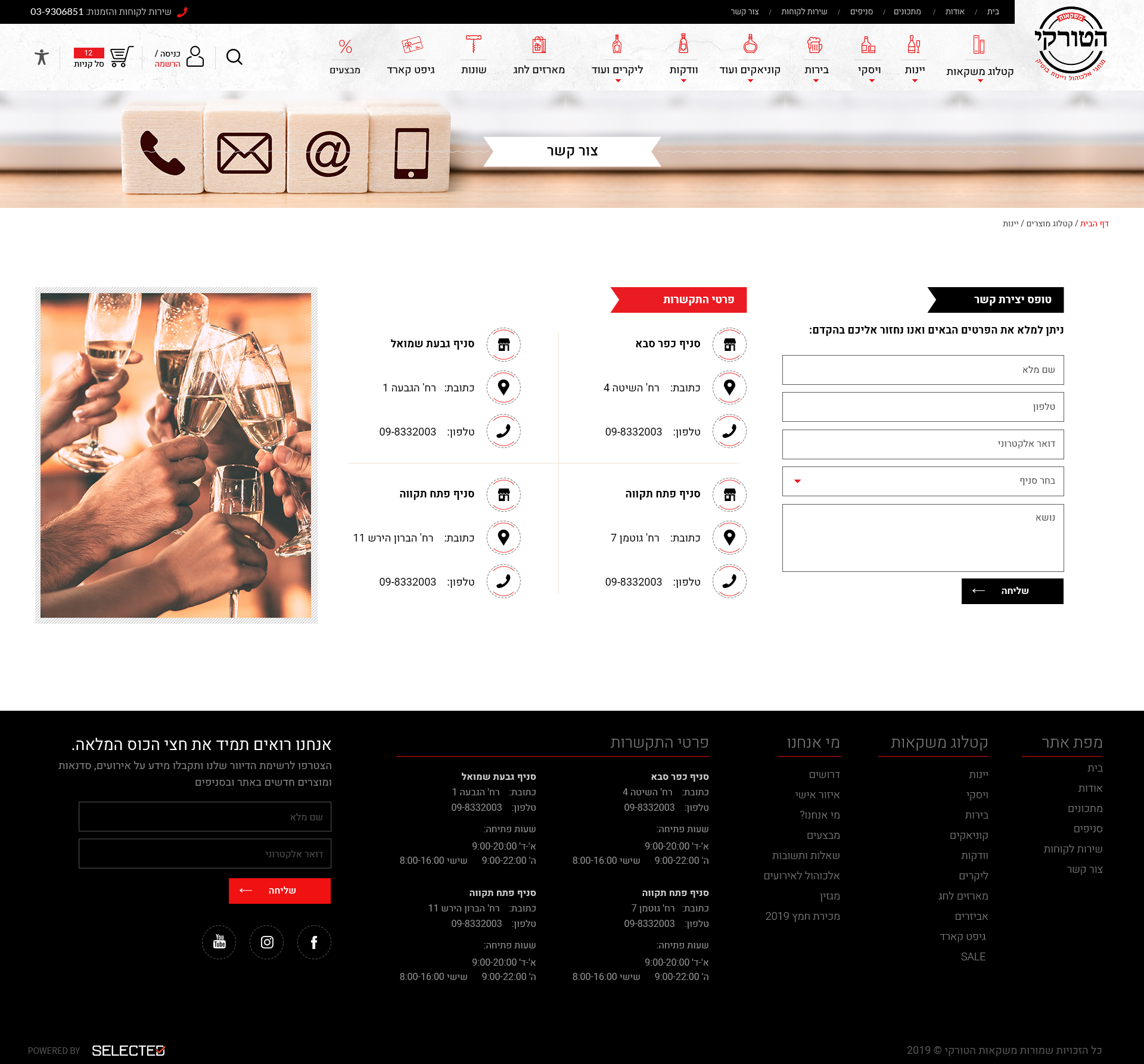
Task: Click the Facebook icon in footer
Action: tap(314, 942)
